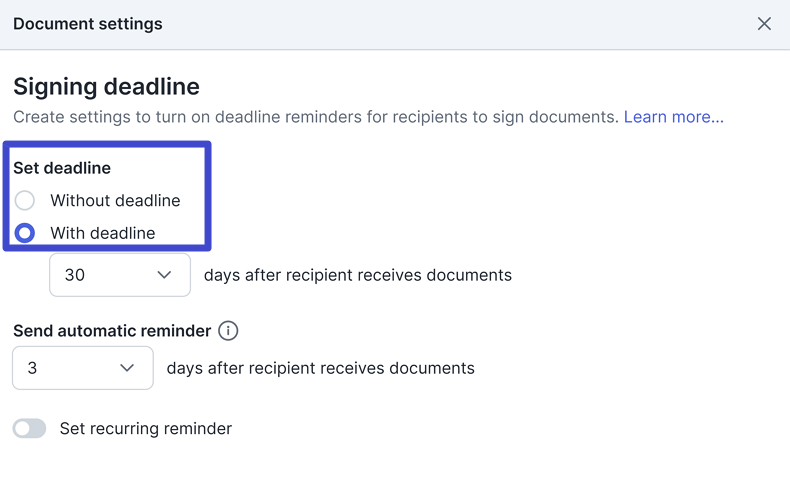Click the days text beside the 30 dropdown
Image resolution: width=790 pixels, height=477 pixels.
click(357, 275)
